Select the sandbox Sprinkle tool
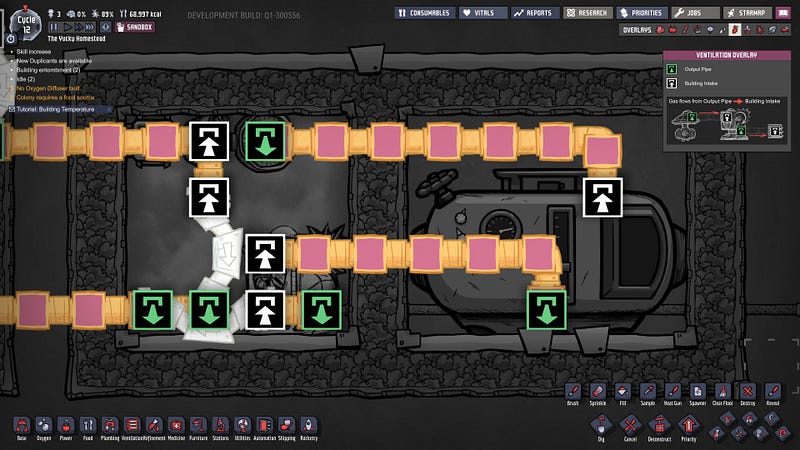The height and width of the screenshot is (450, 800). point(597,392)
